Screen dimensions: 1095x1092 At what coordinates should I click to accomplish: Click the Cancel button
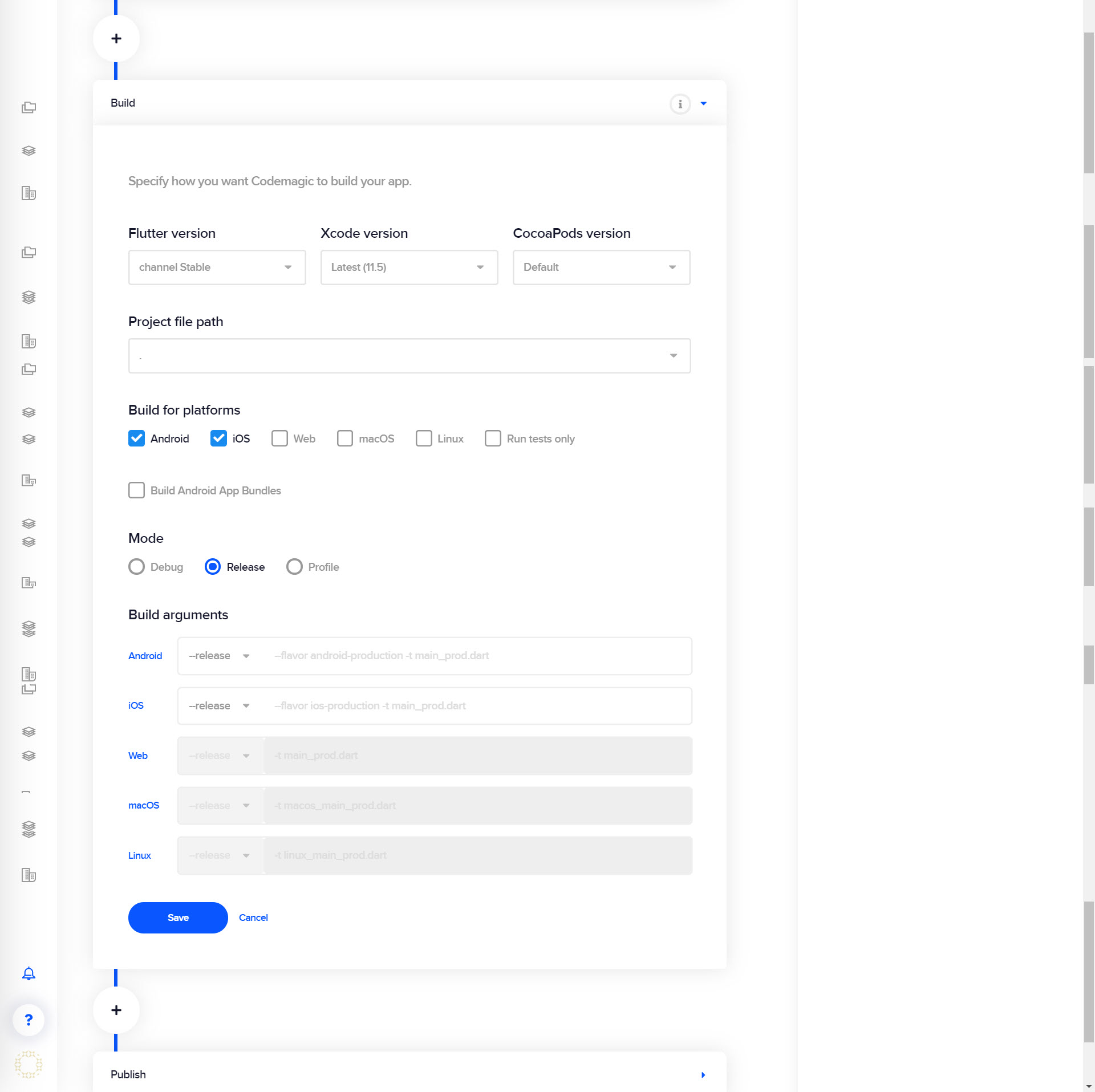pos(252,917)
